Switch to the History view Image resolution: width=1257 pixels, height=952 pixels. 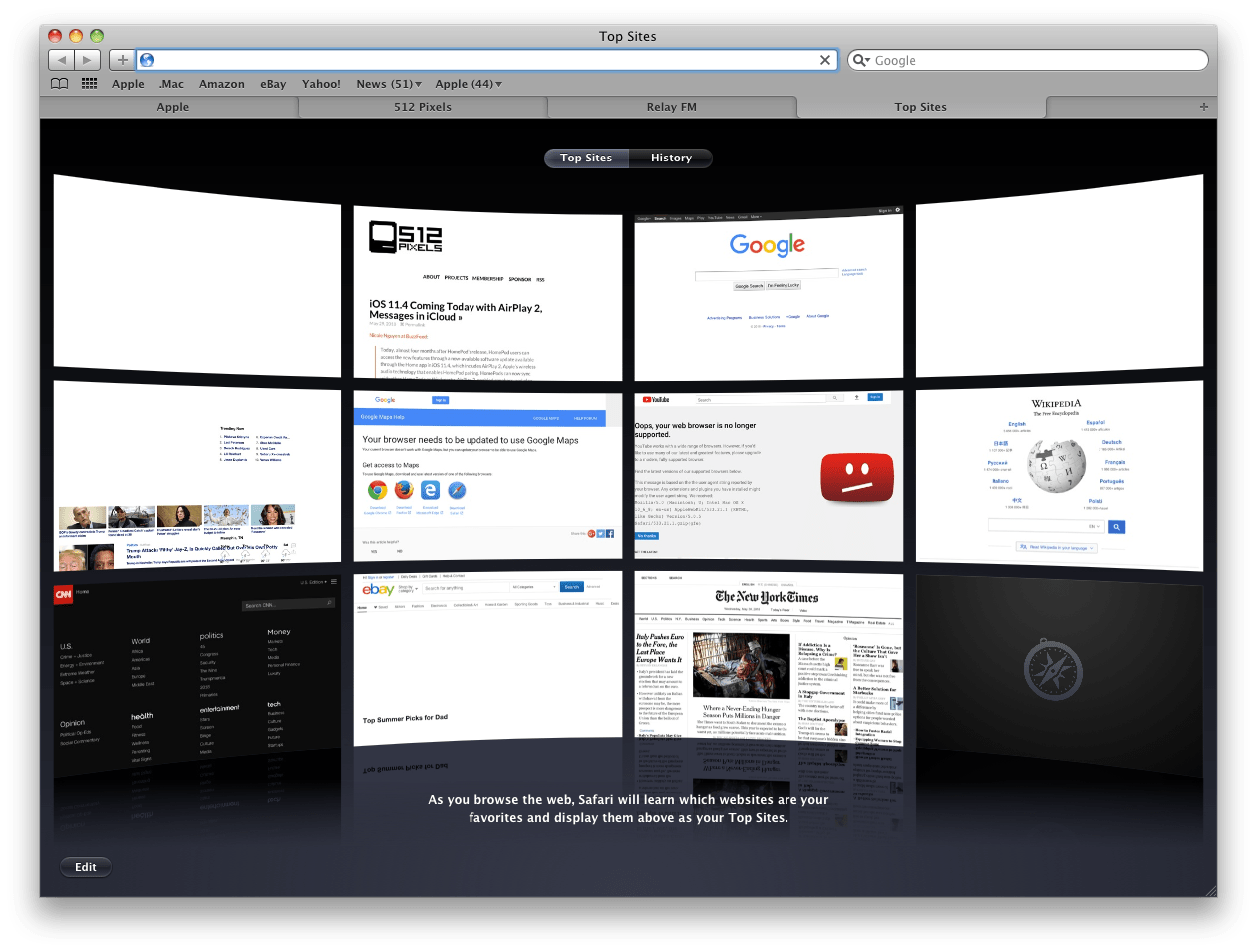coord(671,158)
